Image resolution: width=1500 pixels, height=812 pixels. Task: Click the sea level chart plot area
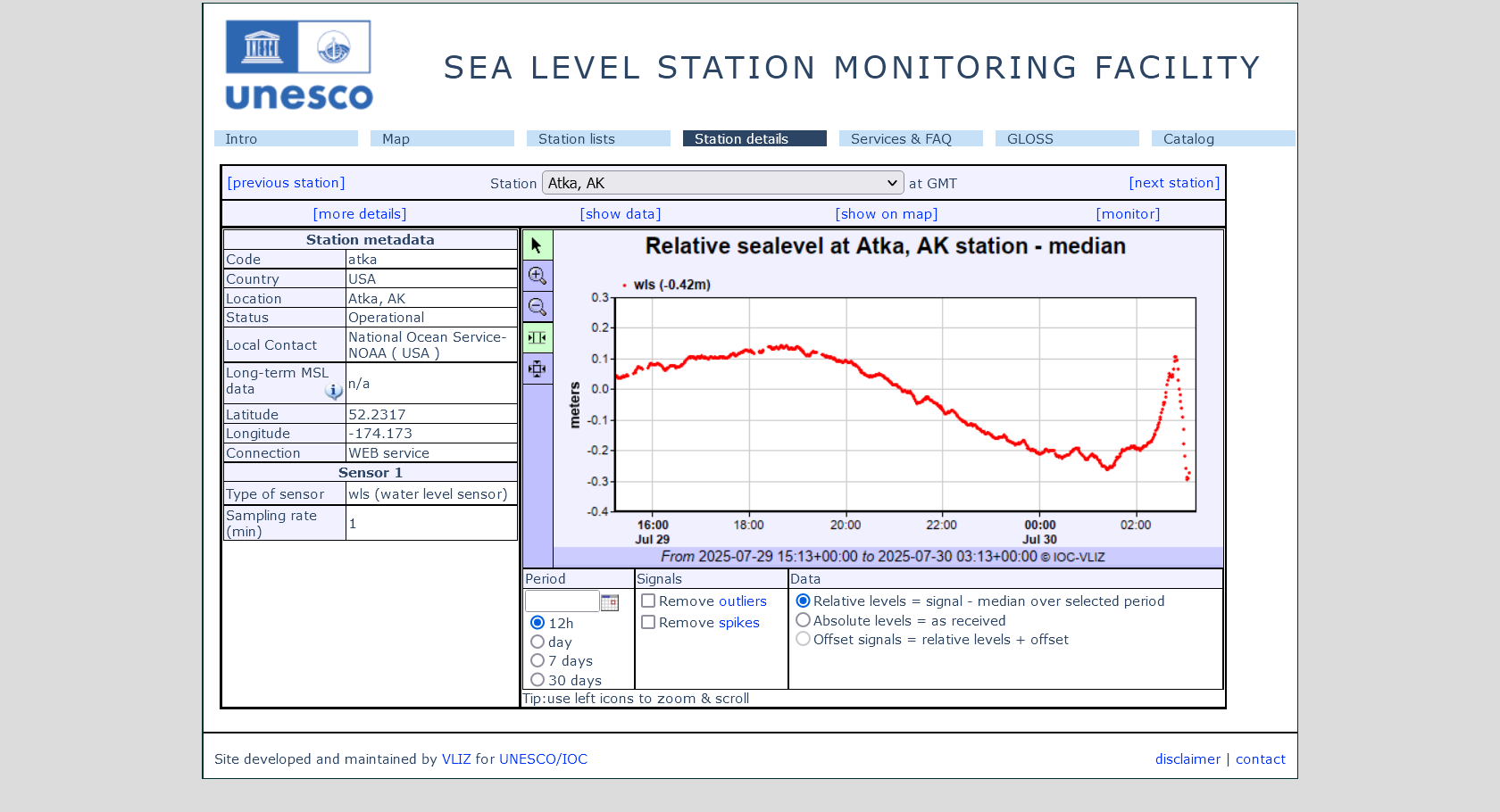tap(905, 404)
